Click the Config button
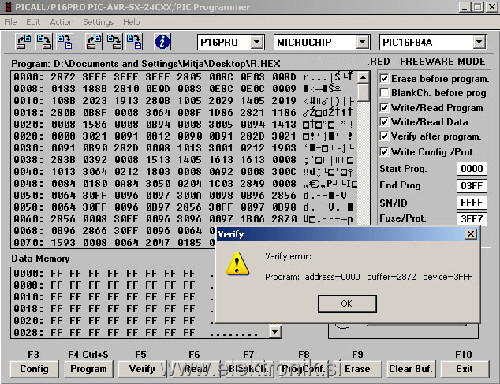 click(x=34, y=369)
